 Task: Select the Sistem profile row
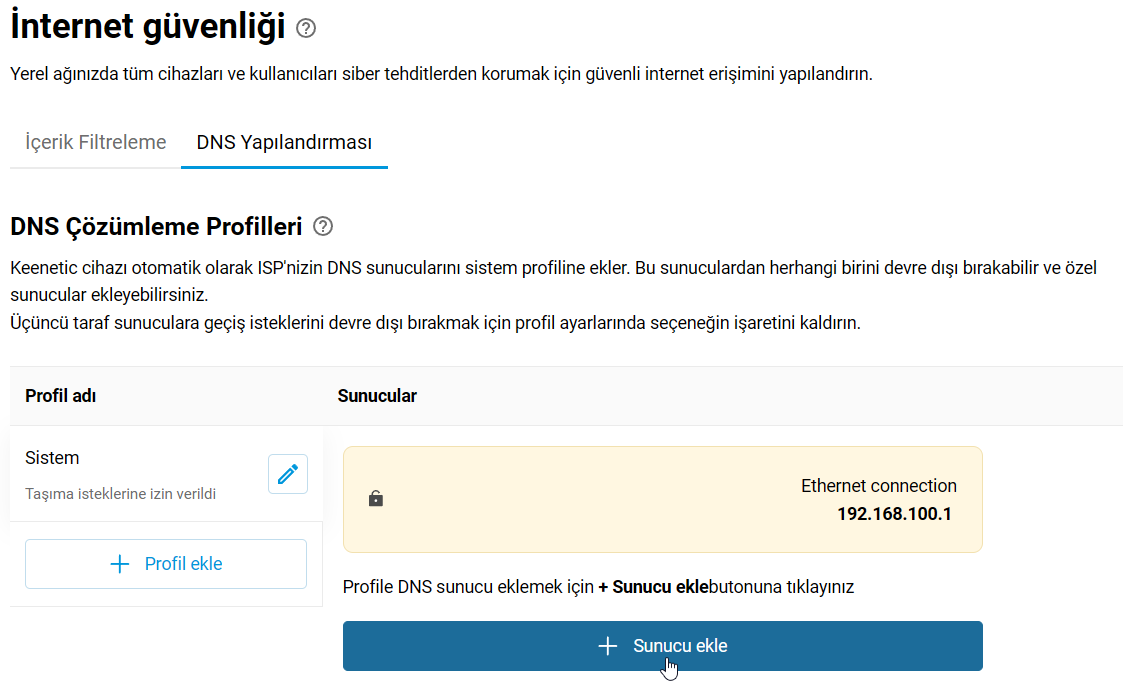click(166, 474)
